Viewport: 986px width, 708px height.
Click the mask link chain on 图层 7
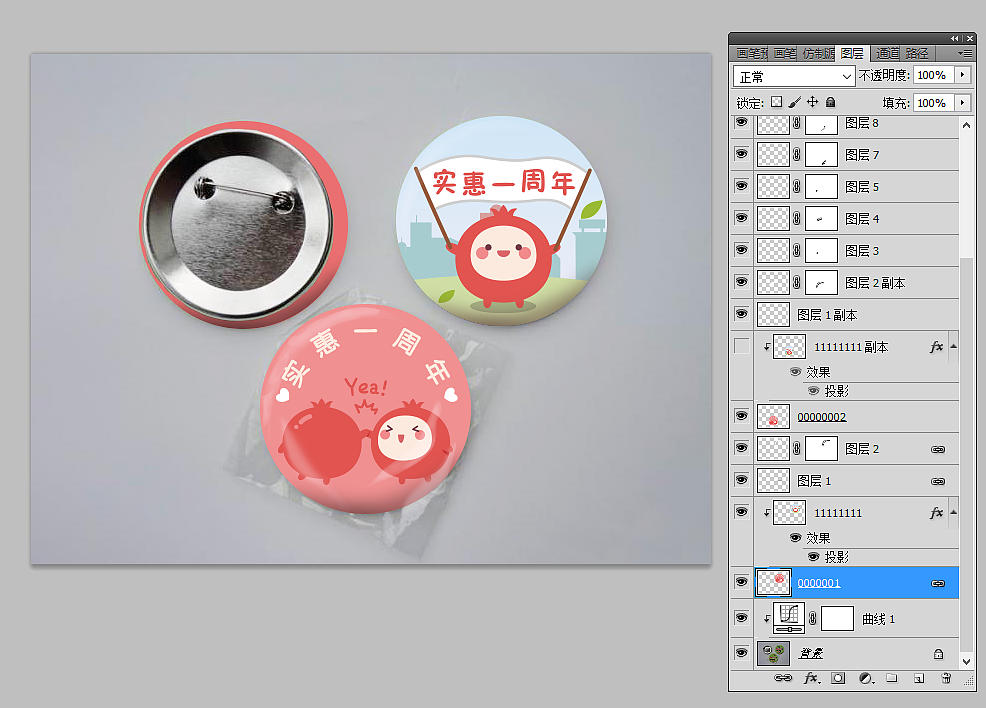(797, 154)
